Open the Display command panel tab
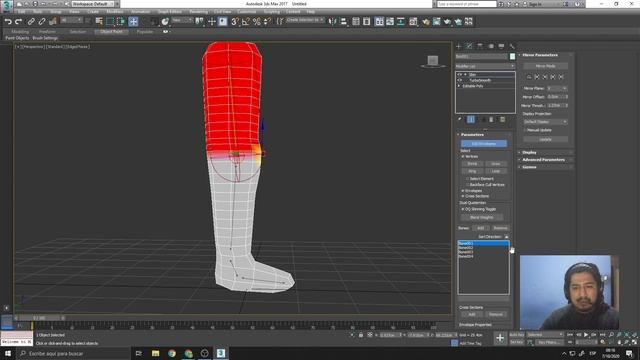The image size is (640, 360). pos(501,46)
